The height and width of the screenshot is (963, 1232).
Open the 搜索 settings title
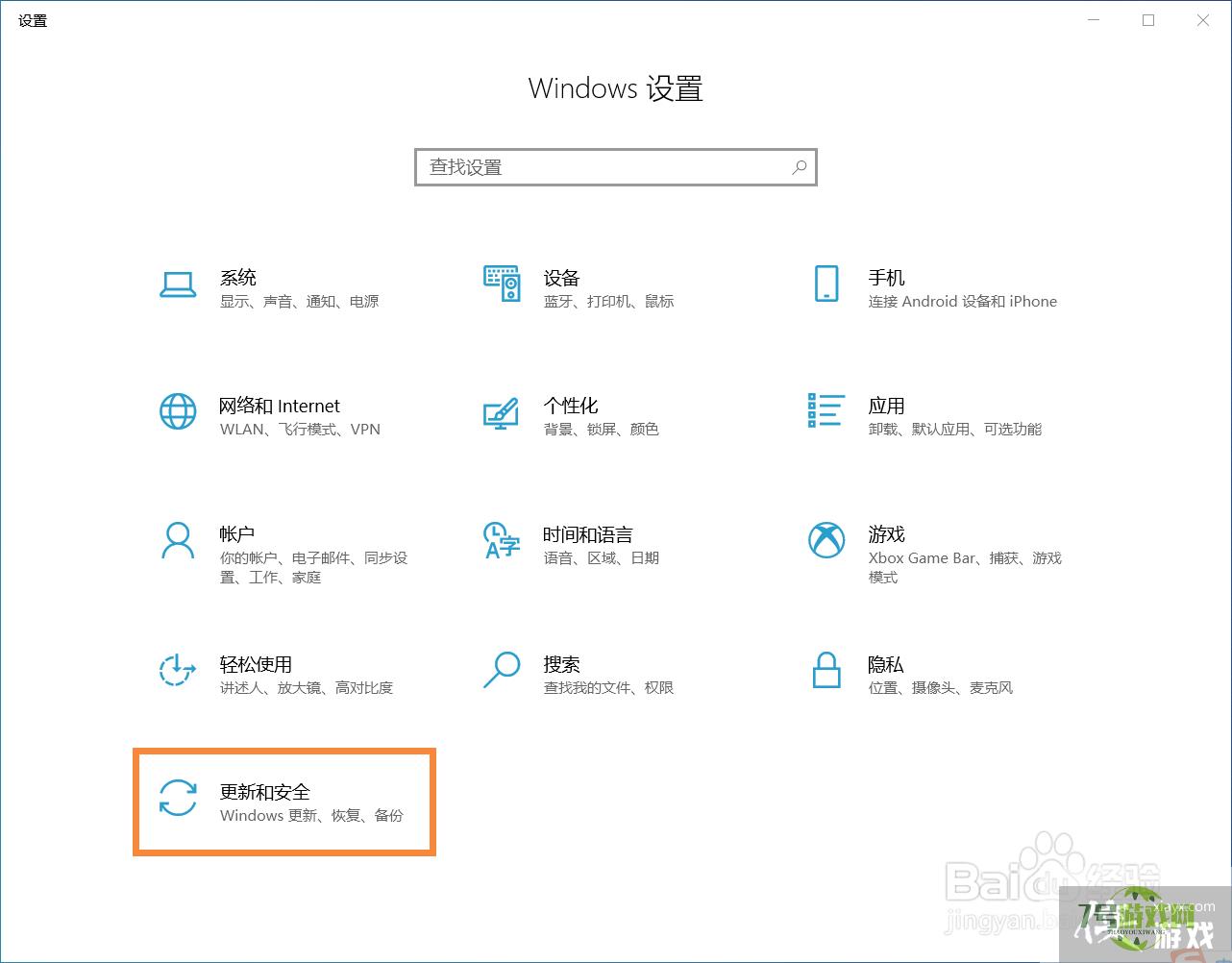tap(562, 664)
